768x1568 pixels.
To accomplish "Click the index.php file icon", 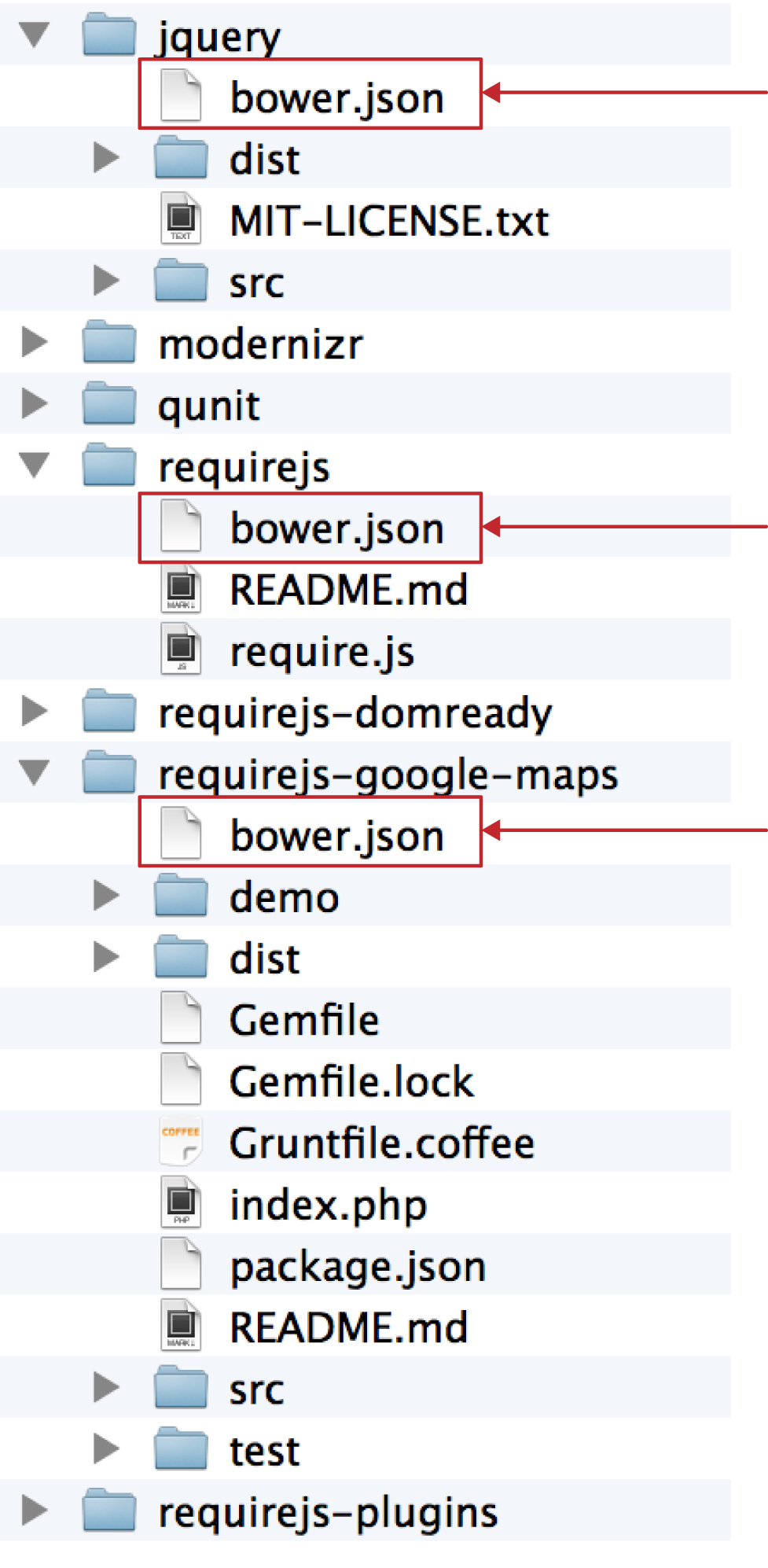I will click(x=181, y=1202).
